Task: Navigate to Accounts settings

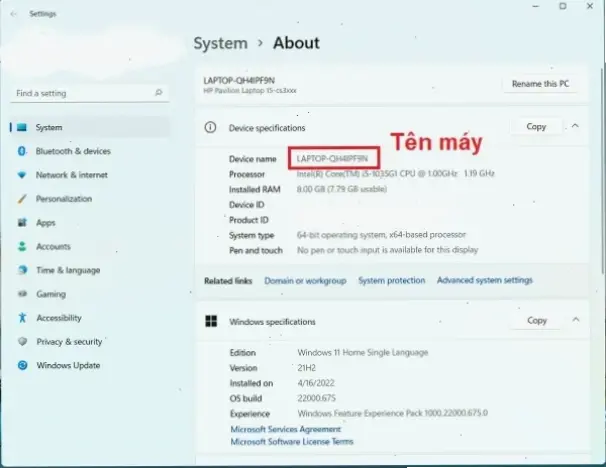Action: (x=89, y=247)
